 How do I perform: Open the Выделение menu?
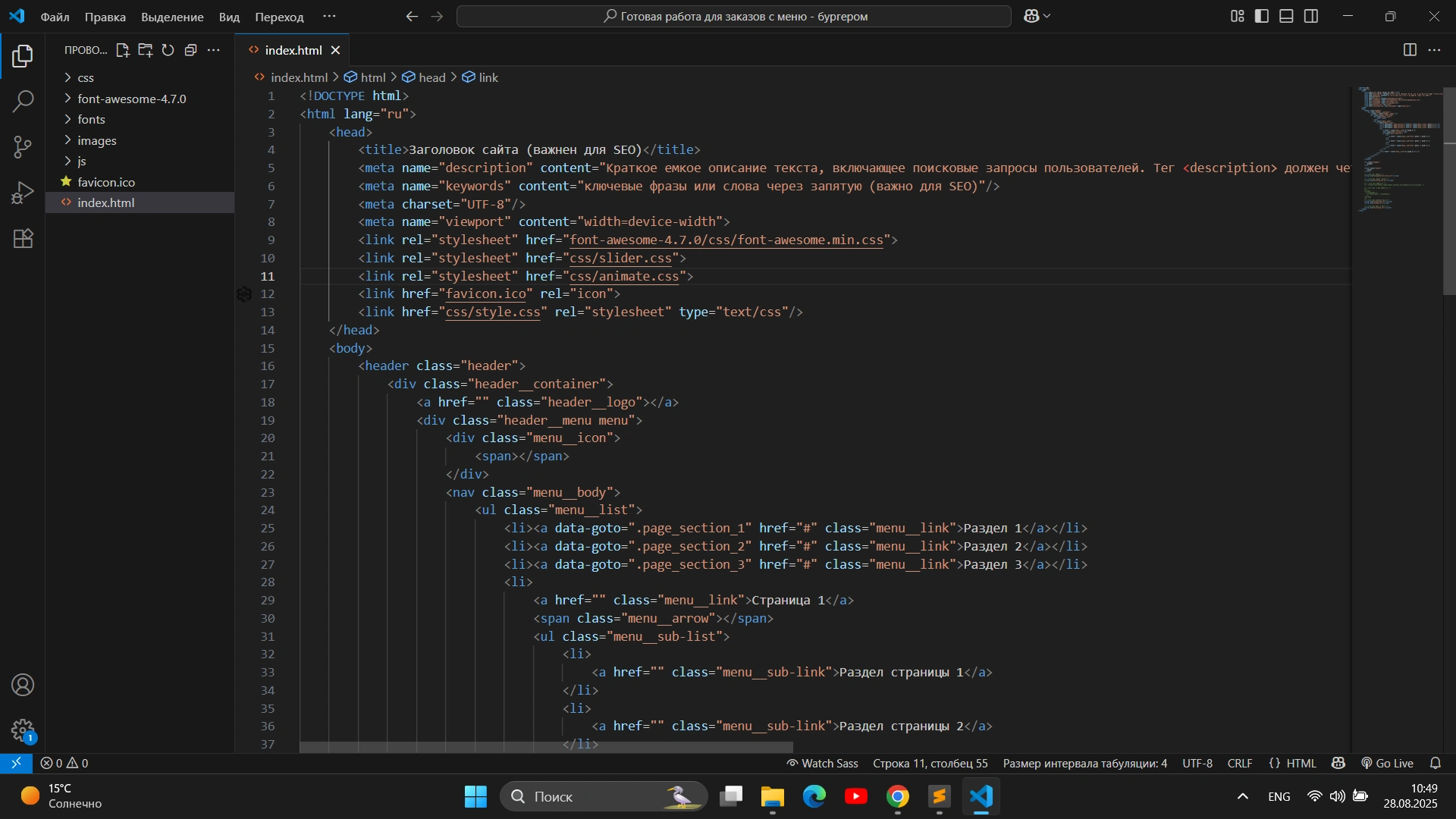[172, 17]
